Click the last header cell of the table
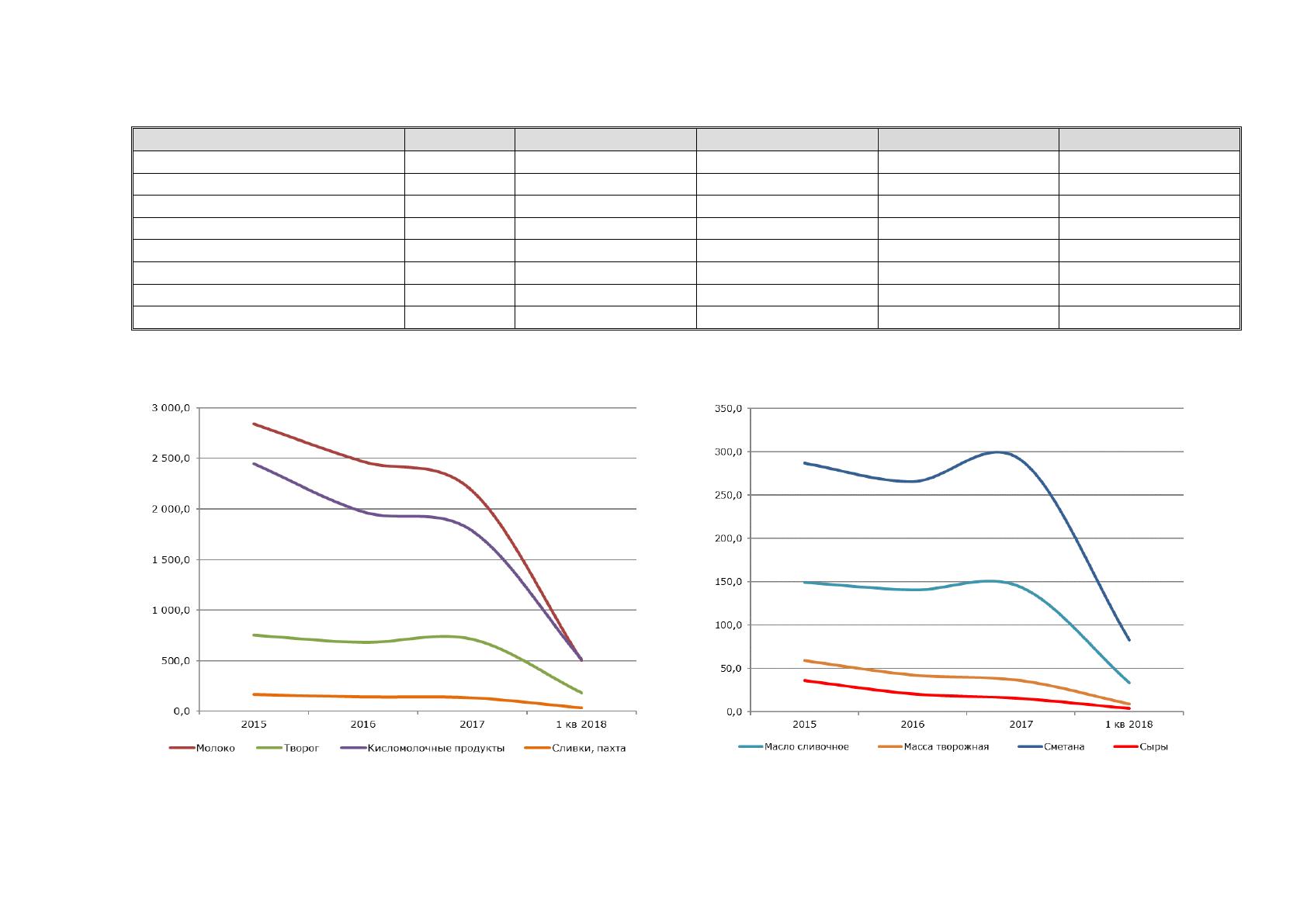The height and width of the screenshot is (924, 1307). (x=1149, y=140)
